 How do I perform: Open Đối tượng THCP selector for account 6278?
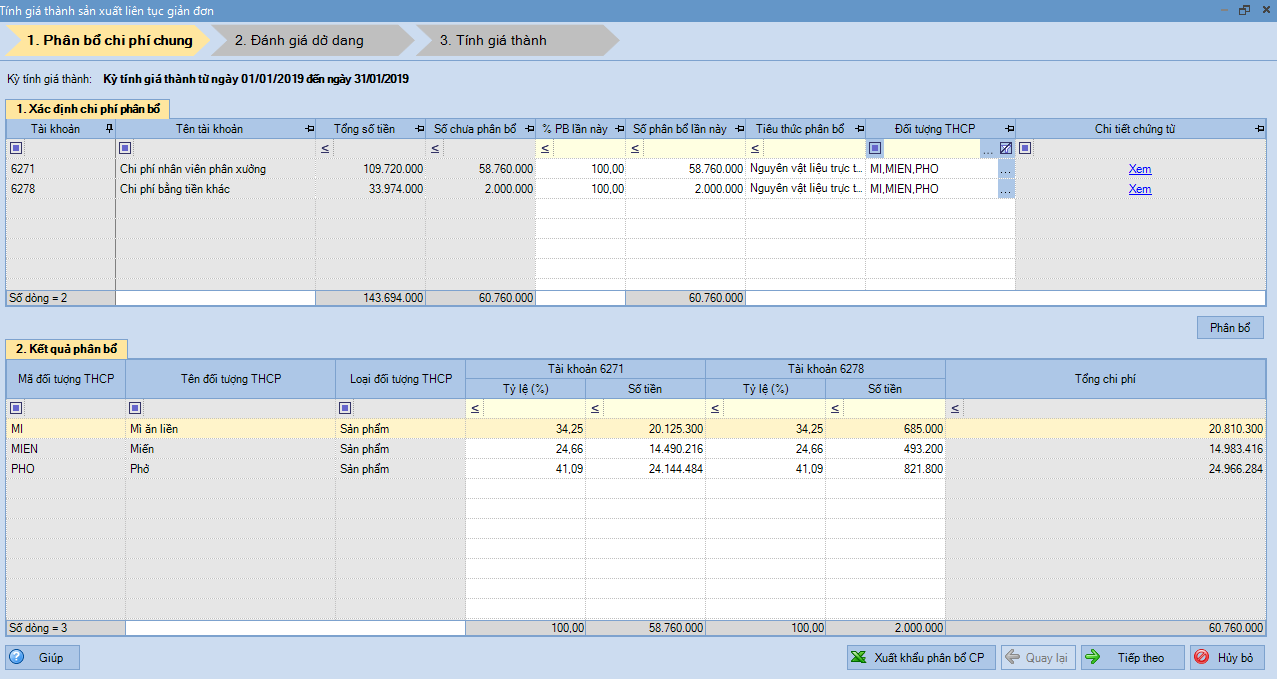point(1005,189)
